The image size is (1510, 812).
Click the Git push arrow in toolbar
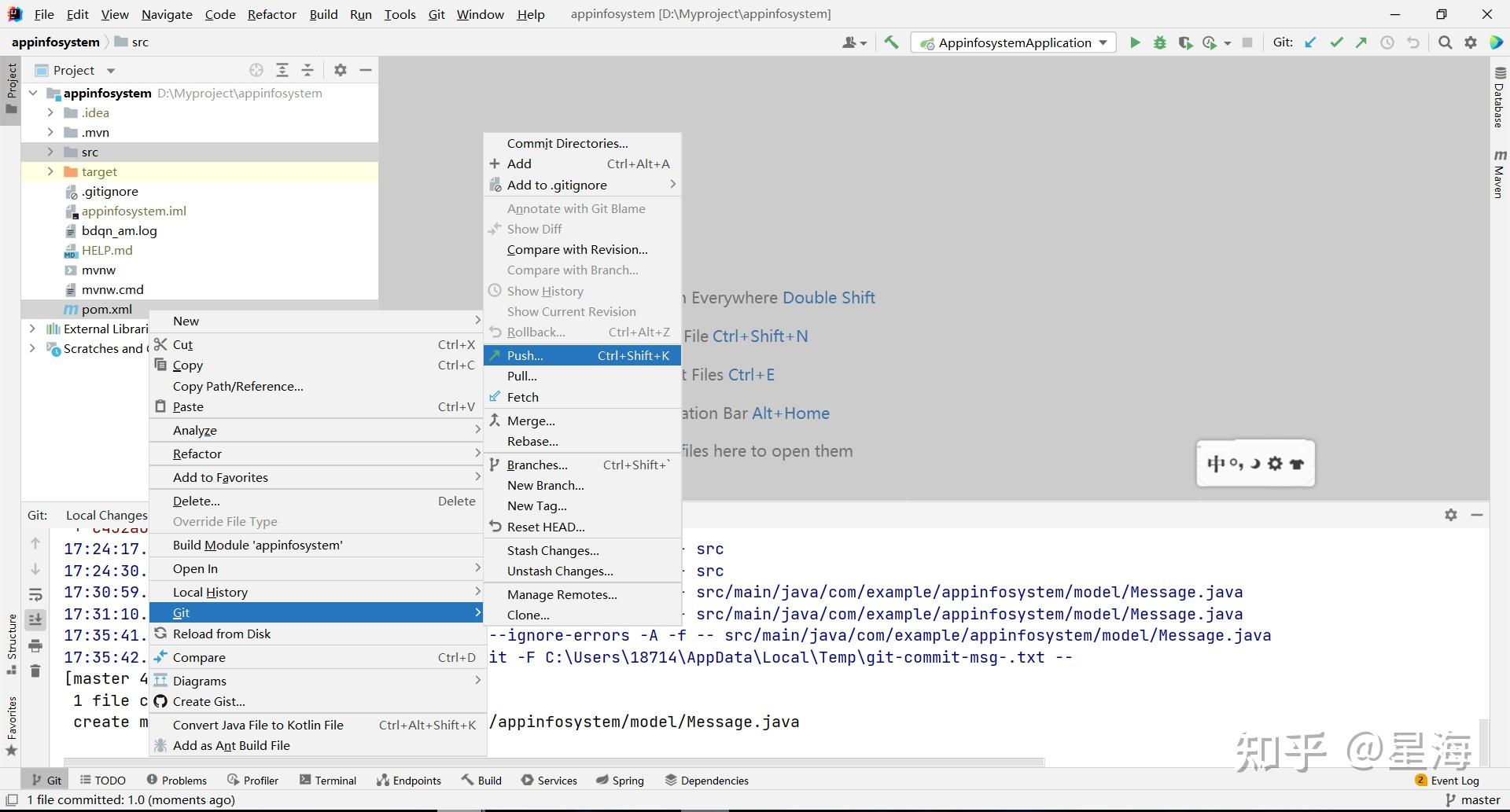pyautogui.click(x=1361, y=42)
